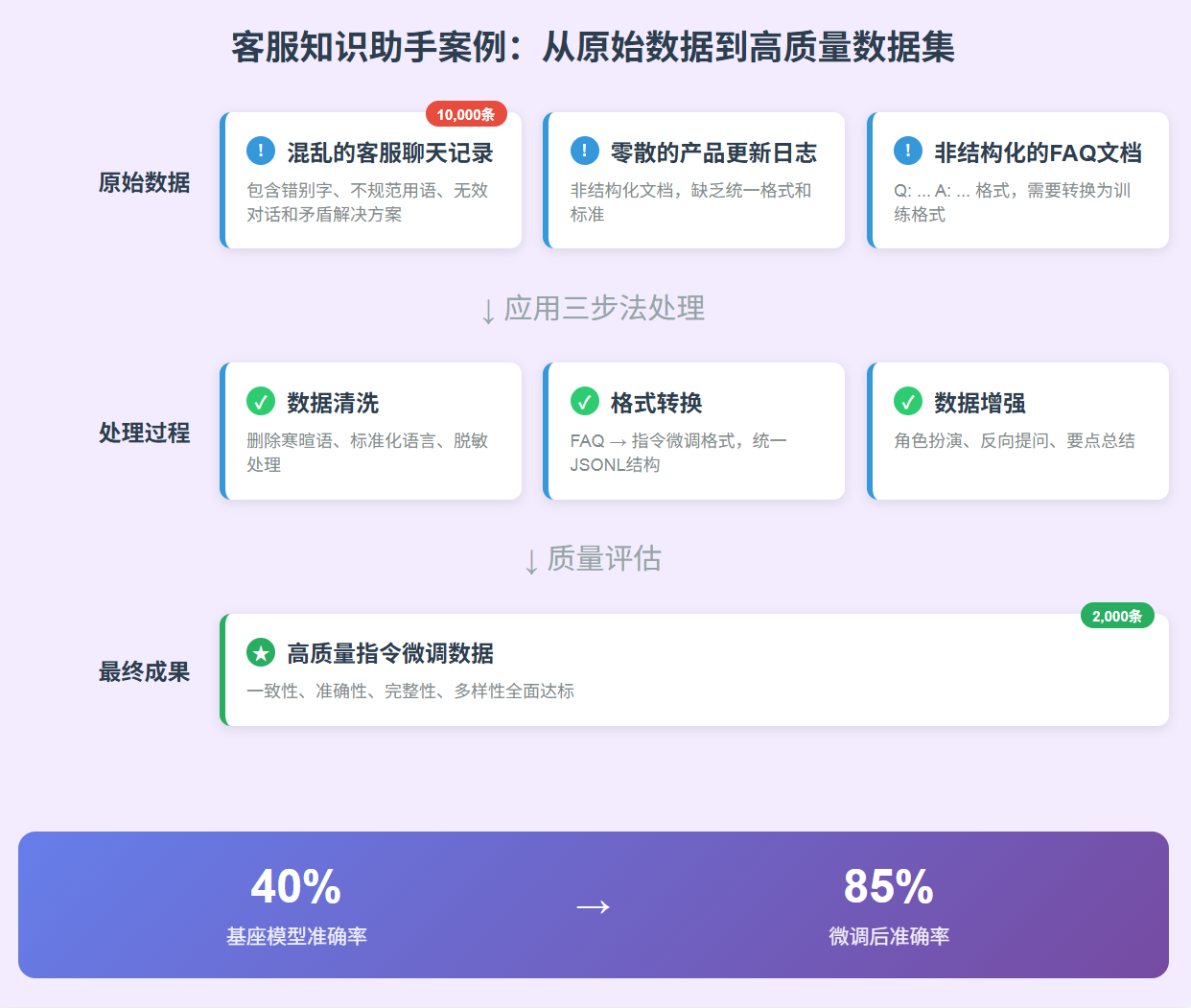The width and height of the screenshot is (1191, 1008).
Task: Click the star icon on 高质量指令微调数据
Action: pos(258,653)
